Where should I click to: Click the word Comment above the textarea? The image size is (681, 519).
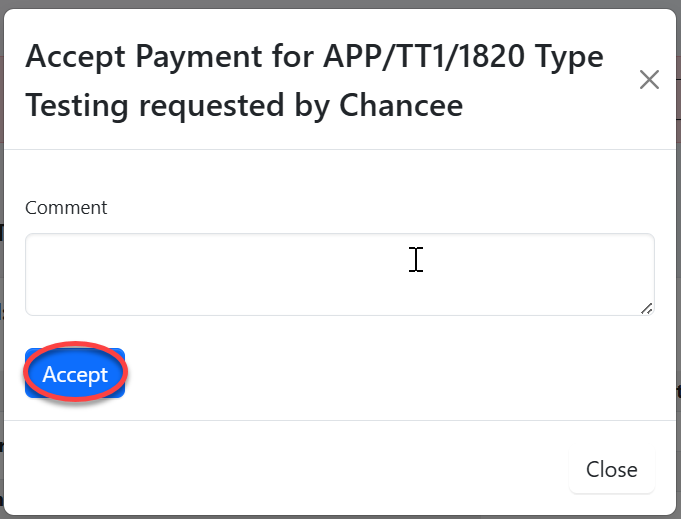[66, 208]
